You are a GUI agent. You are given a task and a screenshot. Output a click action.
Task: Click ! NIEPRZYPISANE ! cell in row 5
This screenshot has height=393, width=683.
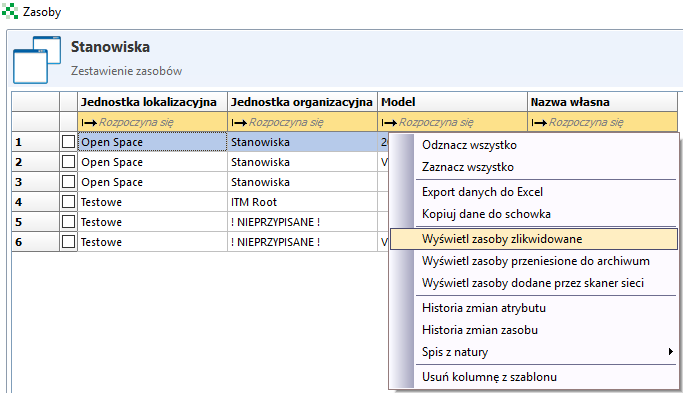302,222
